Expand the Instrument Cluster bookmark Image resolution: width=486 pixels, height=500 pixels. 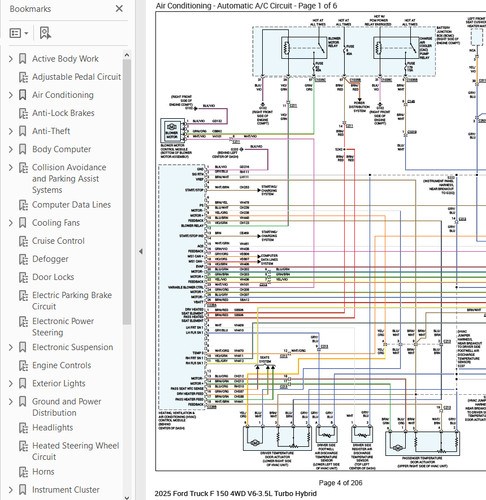[11, 490]
